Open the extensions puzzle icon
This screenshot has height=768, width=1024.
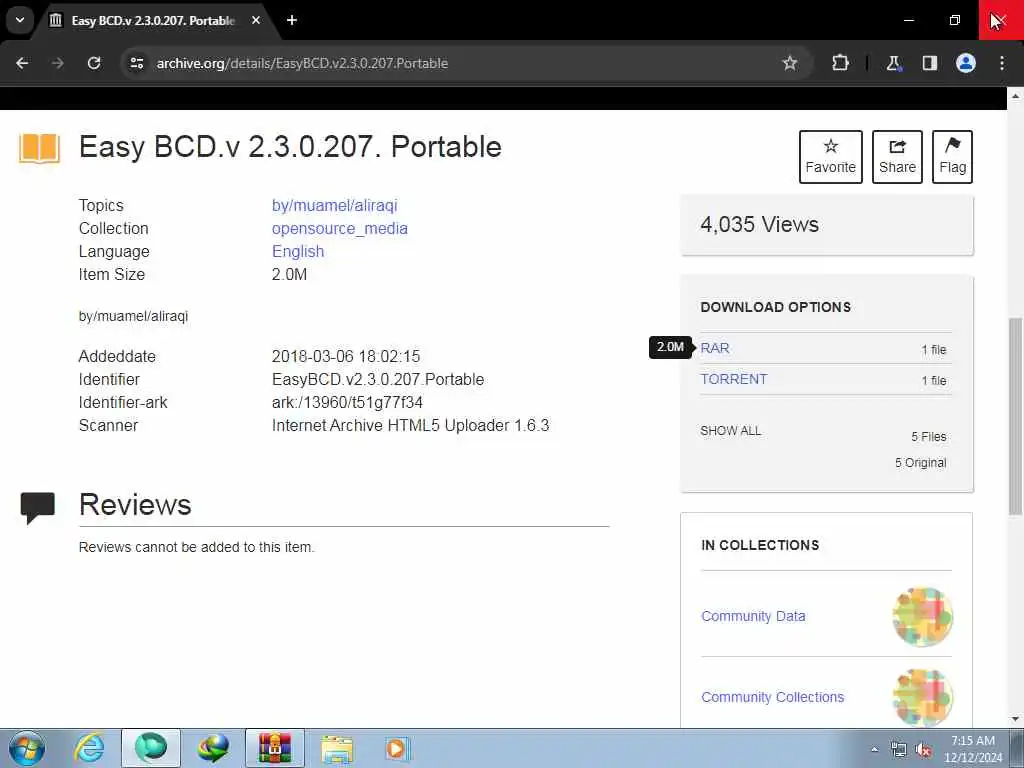[x=840, y=63]
